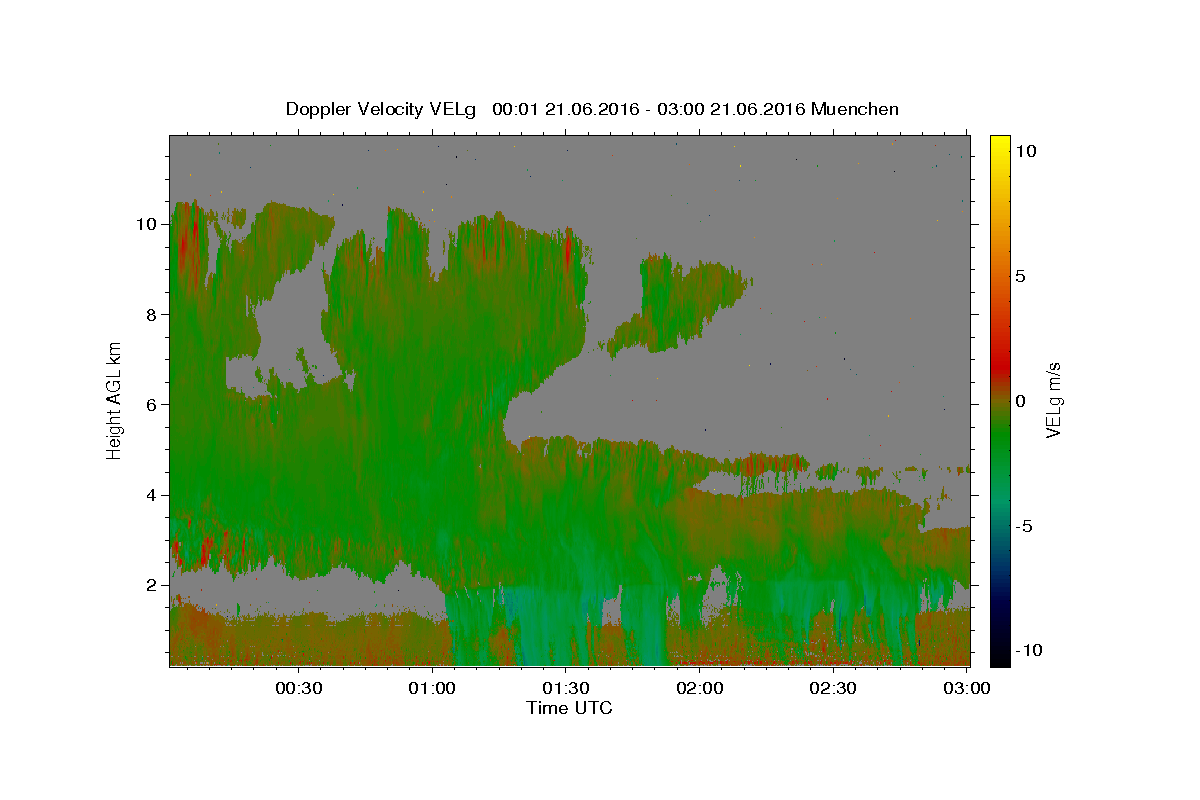Click the '02:00' time axis label
The image size is (1200, 800).
[x=699, y=689]
